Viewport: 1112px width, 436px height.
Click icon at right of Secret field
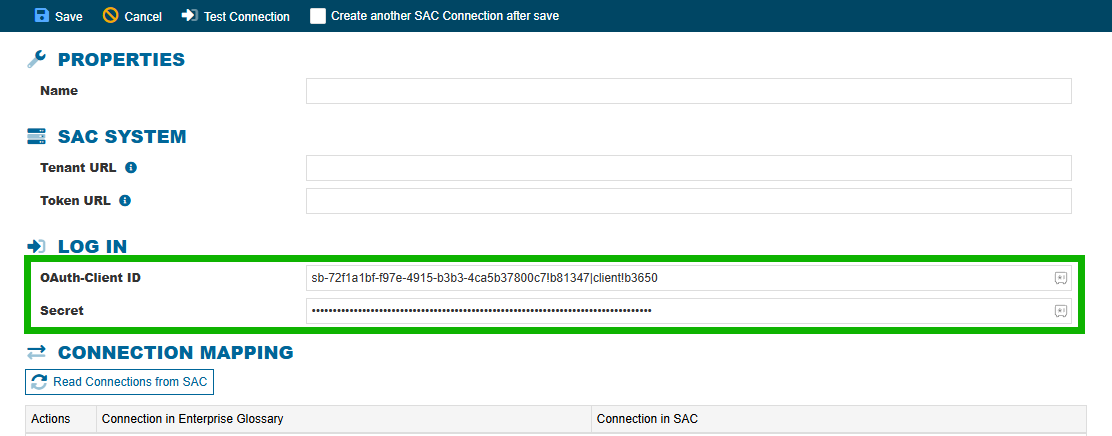[1060, 311]
